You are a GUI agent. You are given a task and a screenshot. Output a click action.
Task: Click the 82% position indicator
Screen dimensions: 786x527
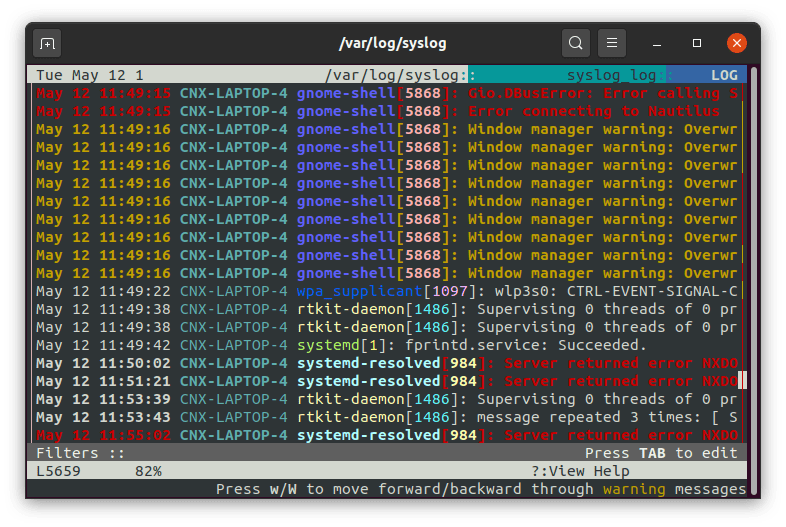click(x=148, y=471)
